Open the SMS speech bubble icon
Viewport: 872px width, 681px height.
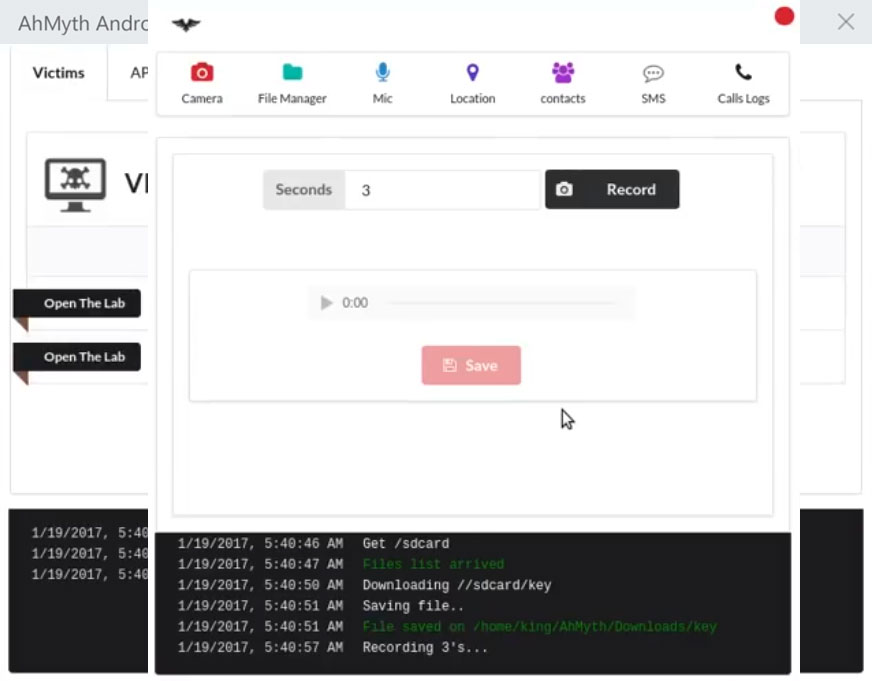[x=653, y=73]
